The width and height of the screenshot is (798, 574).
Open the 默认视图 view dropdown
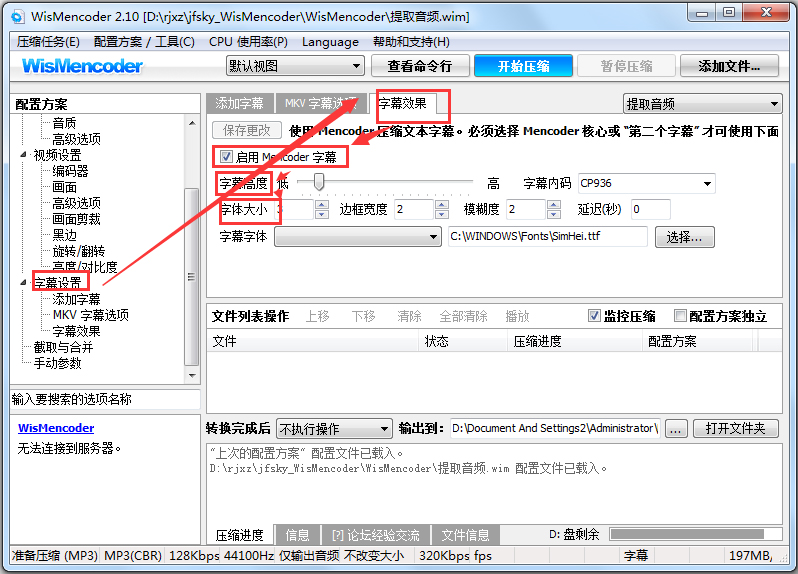(295, 66)
